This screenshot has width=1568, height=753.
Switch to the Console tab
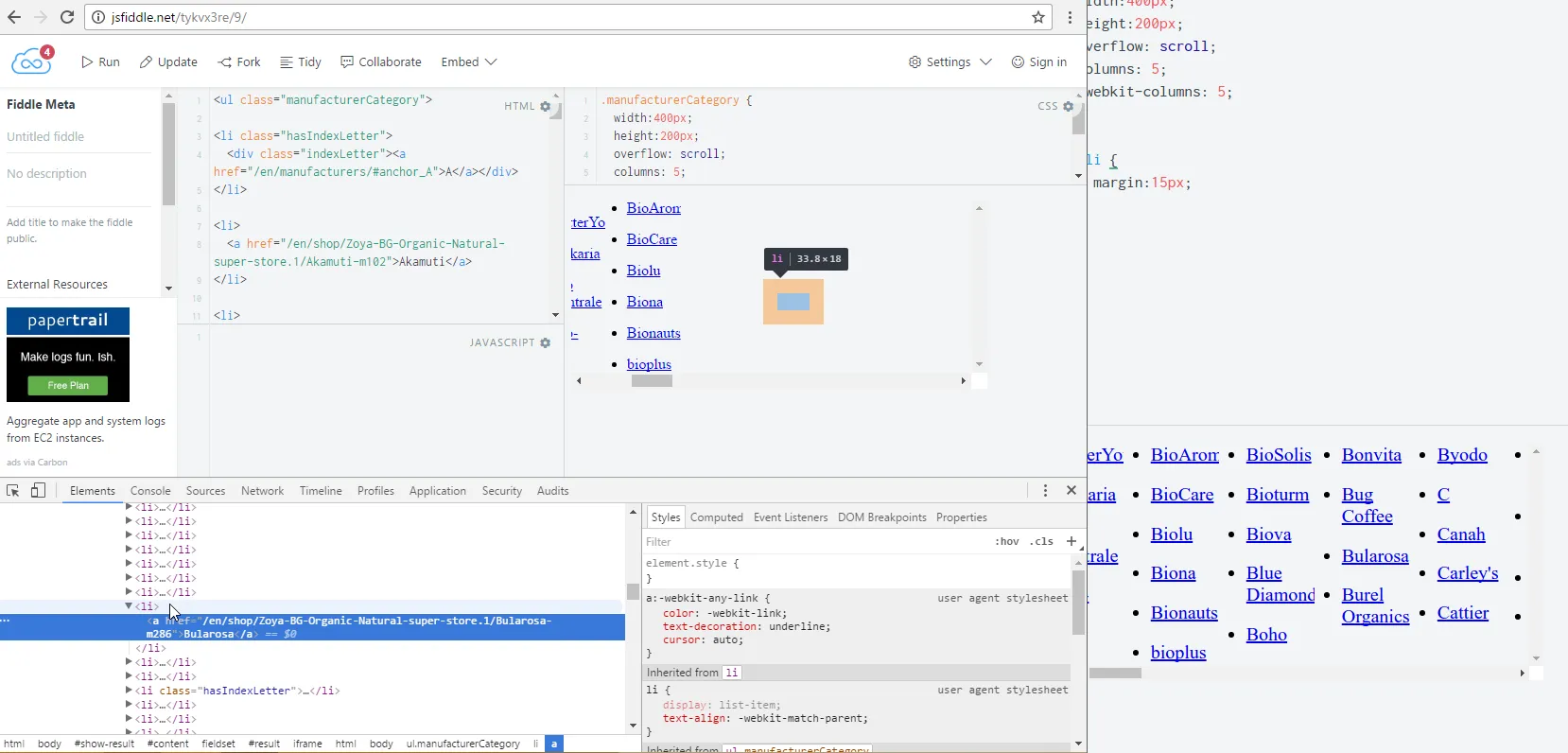[x=150, y=491]
